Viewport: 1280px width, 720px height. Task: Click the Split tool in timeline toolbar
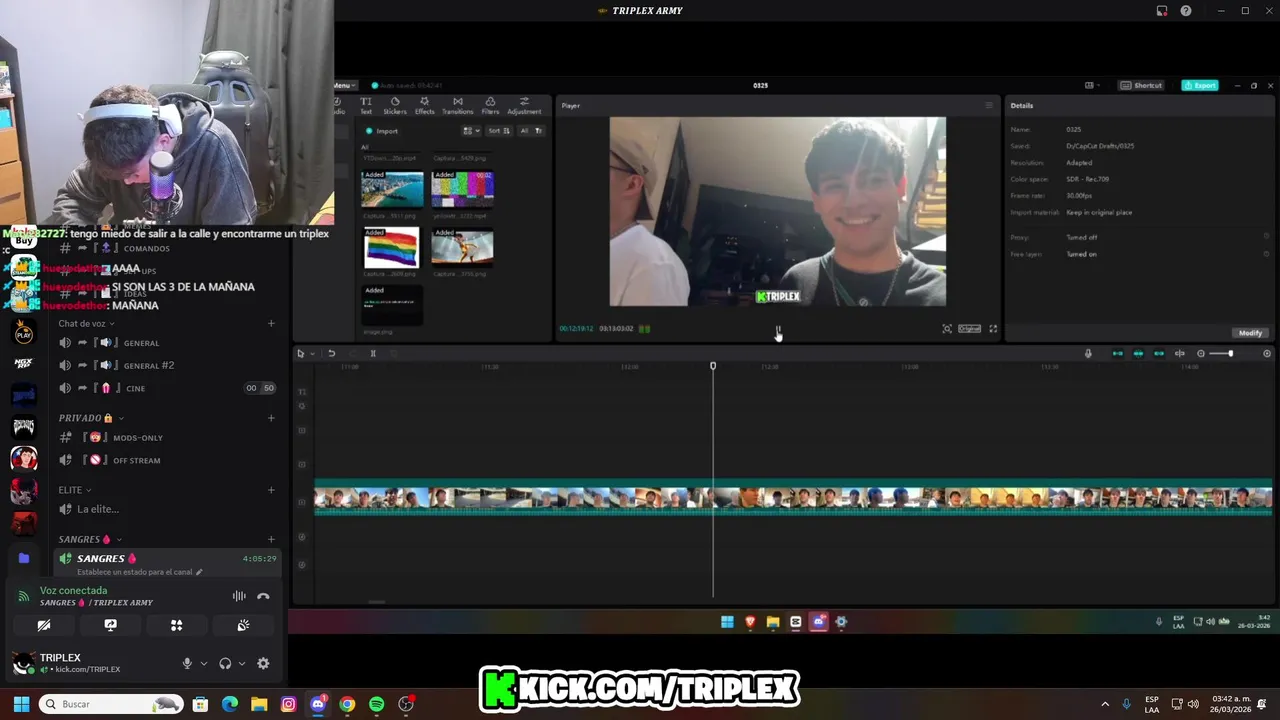[373, 353]
